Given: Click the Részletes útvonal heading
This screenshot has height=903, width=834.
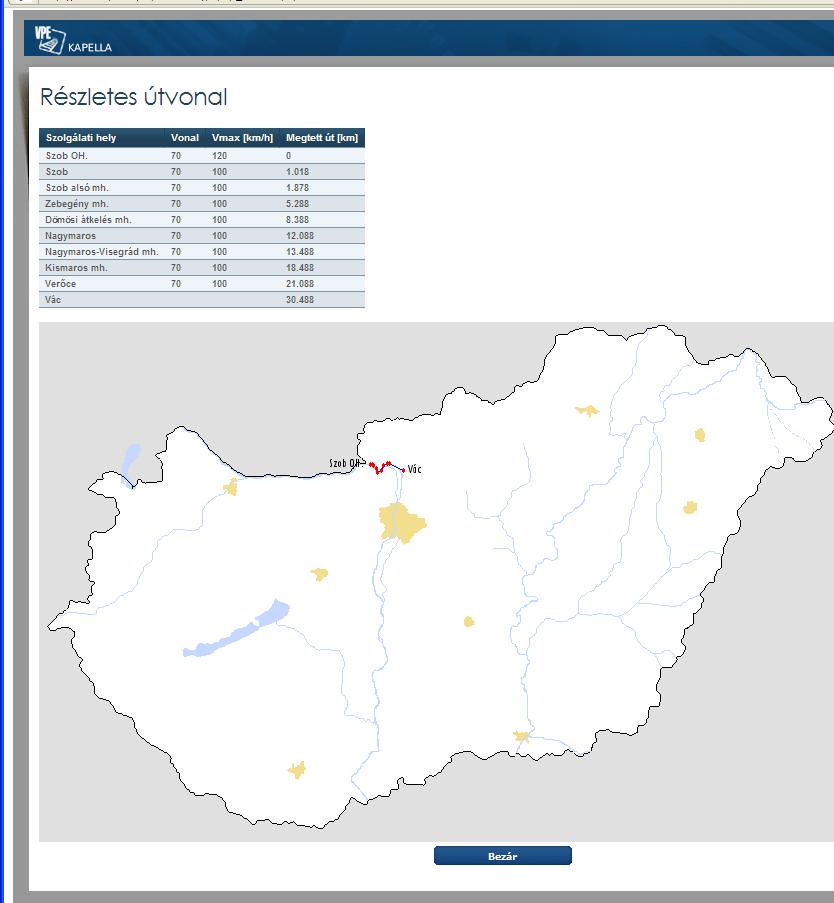Looking at the screenshot, I should click(x=134, y=97).
